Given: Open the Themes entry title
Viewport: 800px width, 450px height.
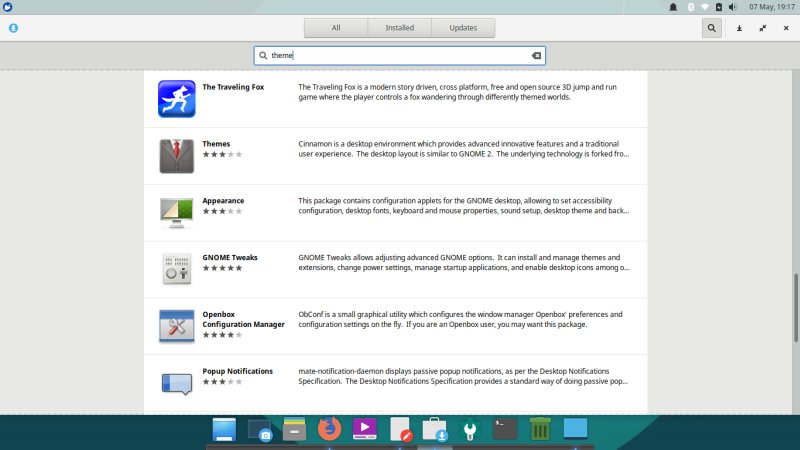Looking at the screenshot, I should pyautogui.click(x=216, y=144).
